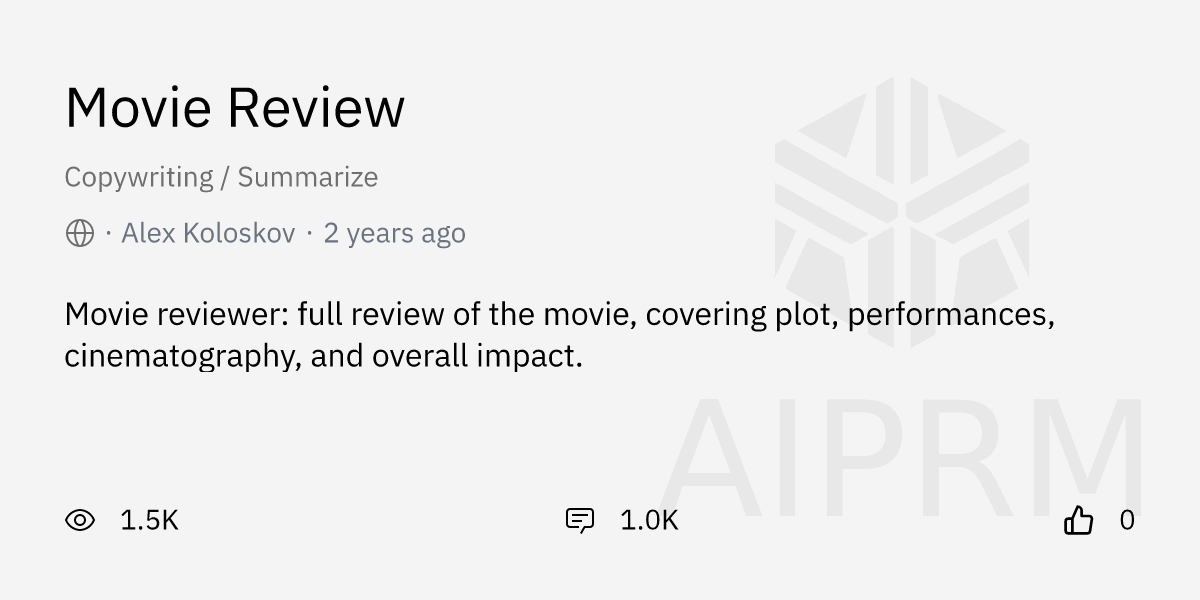This screenshot has height=600, width=1200.
Task: Select the Summarize activity label
Action: click(x=308, y=177)
